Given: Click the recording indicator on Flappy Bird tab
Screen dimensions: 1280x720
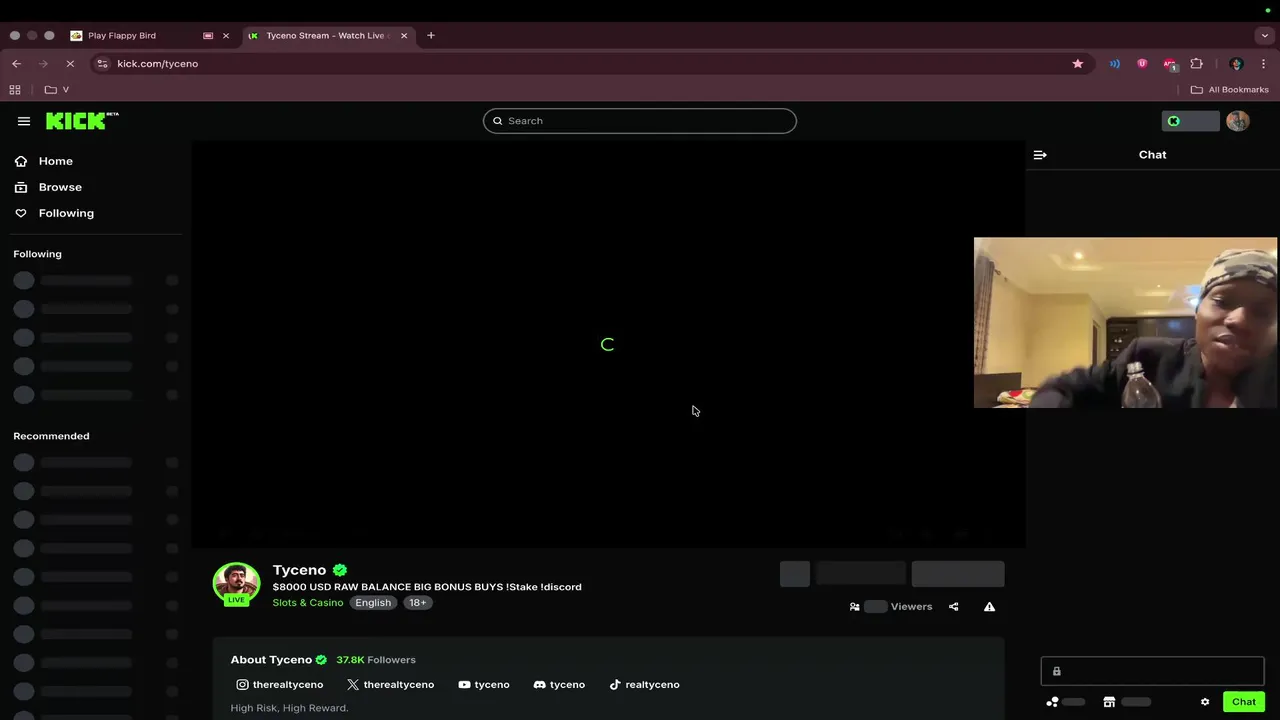Looking at the screenshot, I should pyautogui.click(x=208, y=35).
